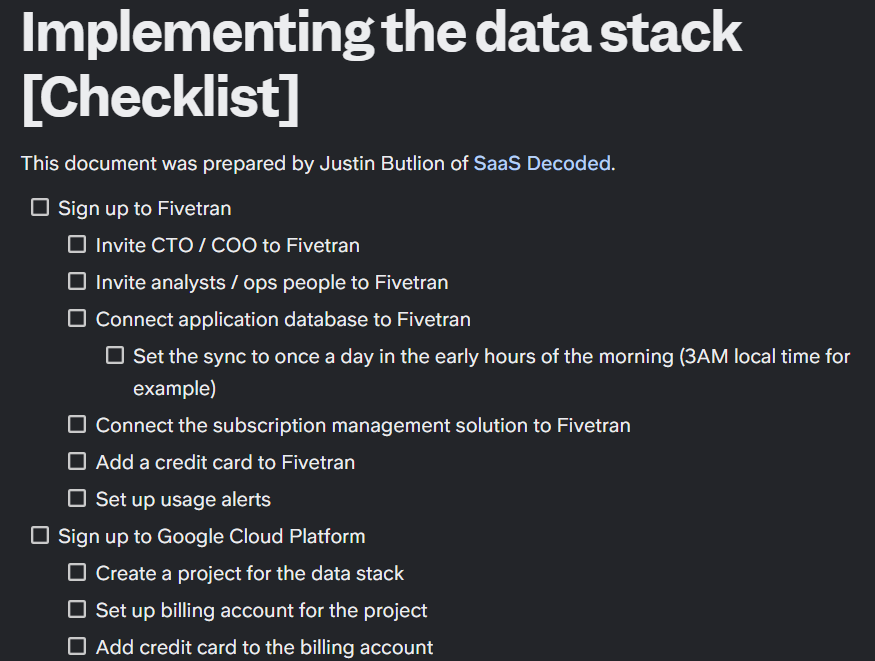The height and width of the screenshot is (661, 875).
Task: Check 'Set up billing account for the project' checkbox
Action: (77, 609)
